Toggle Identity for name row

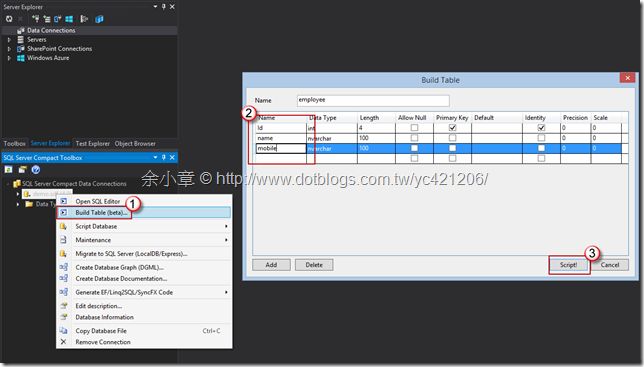(x=541, y=138)
